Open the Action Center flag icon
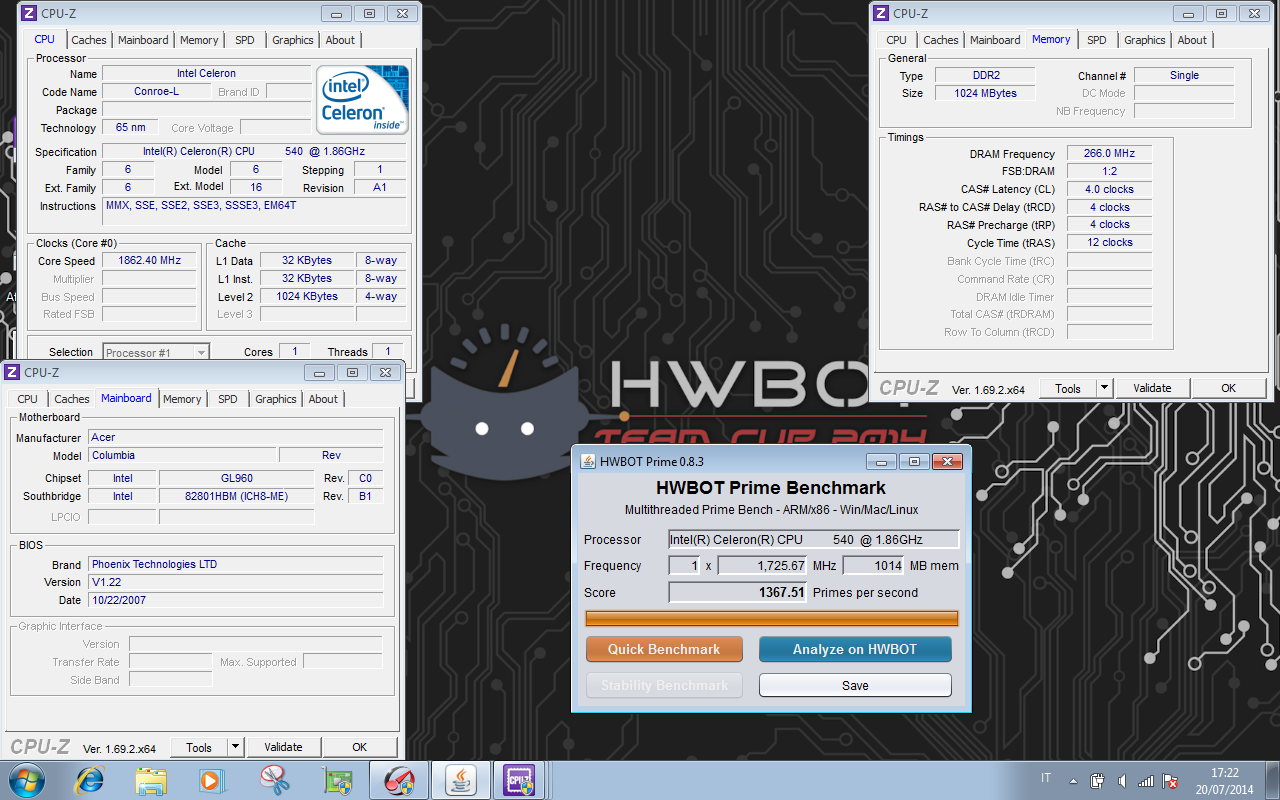 (x=1170, y=780)
